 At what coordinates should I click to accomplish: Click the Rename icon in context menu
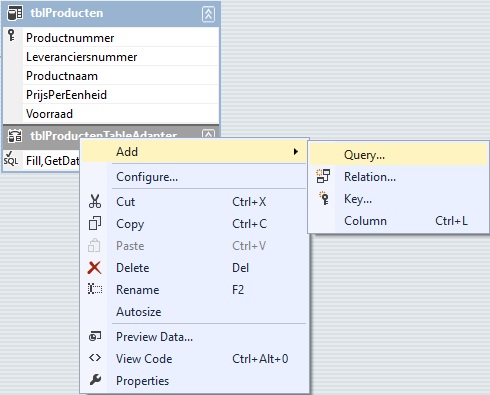coord(95,289)
